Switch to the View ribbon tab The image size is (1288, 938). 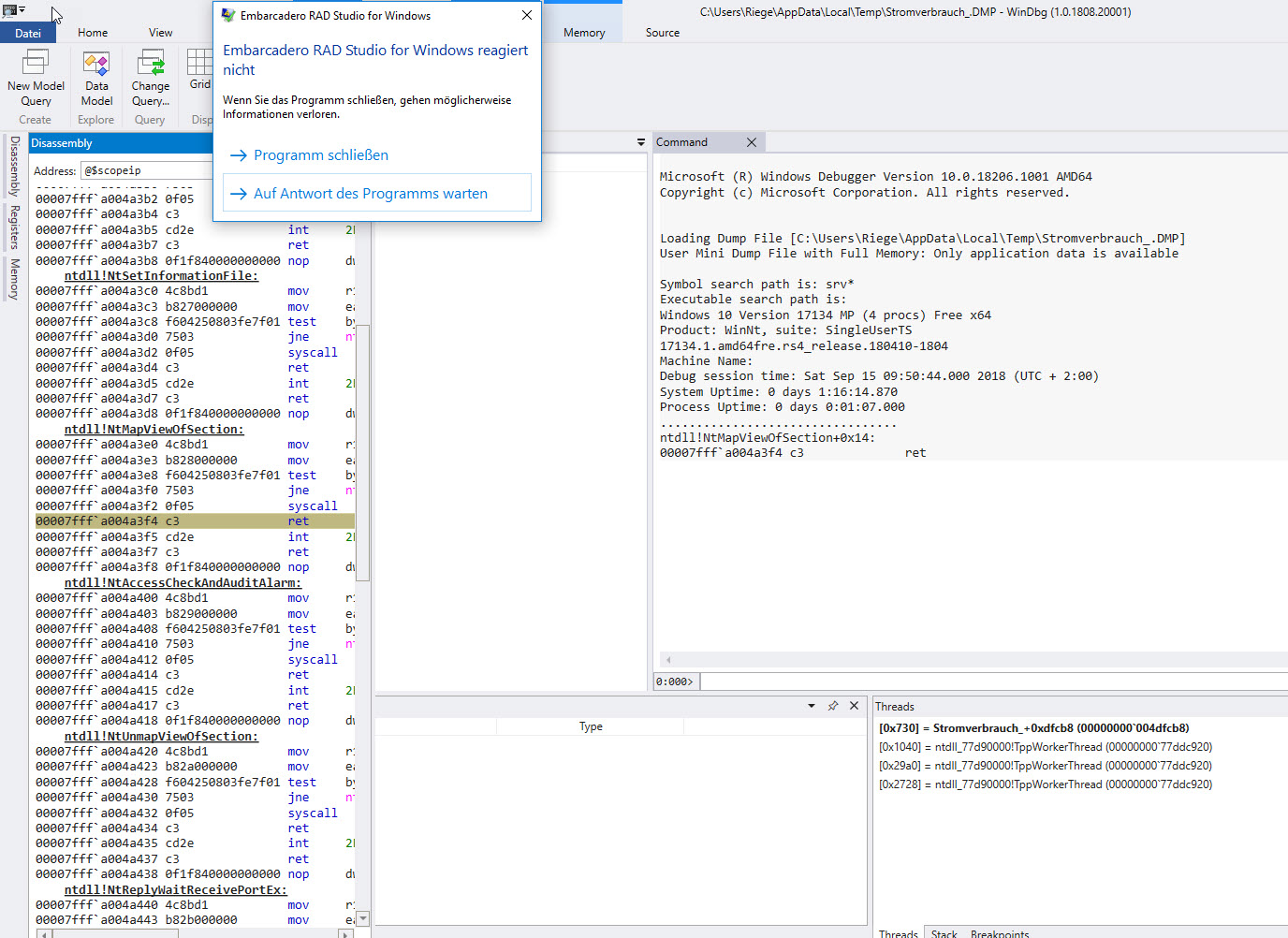pyautogui.click(x=160, y=33)
